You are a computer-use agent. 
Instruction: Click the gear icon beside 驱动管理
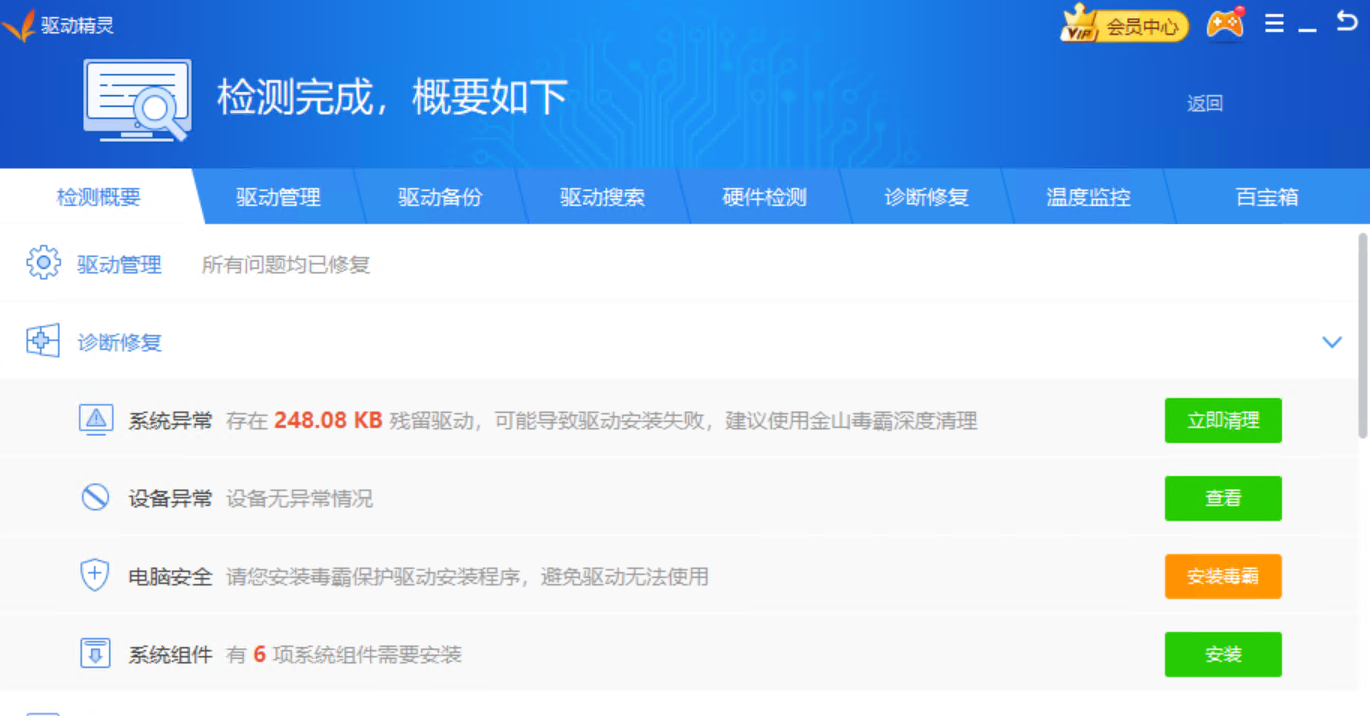click(x=44, y=264)
